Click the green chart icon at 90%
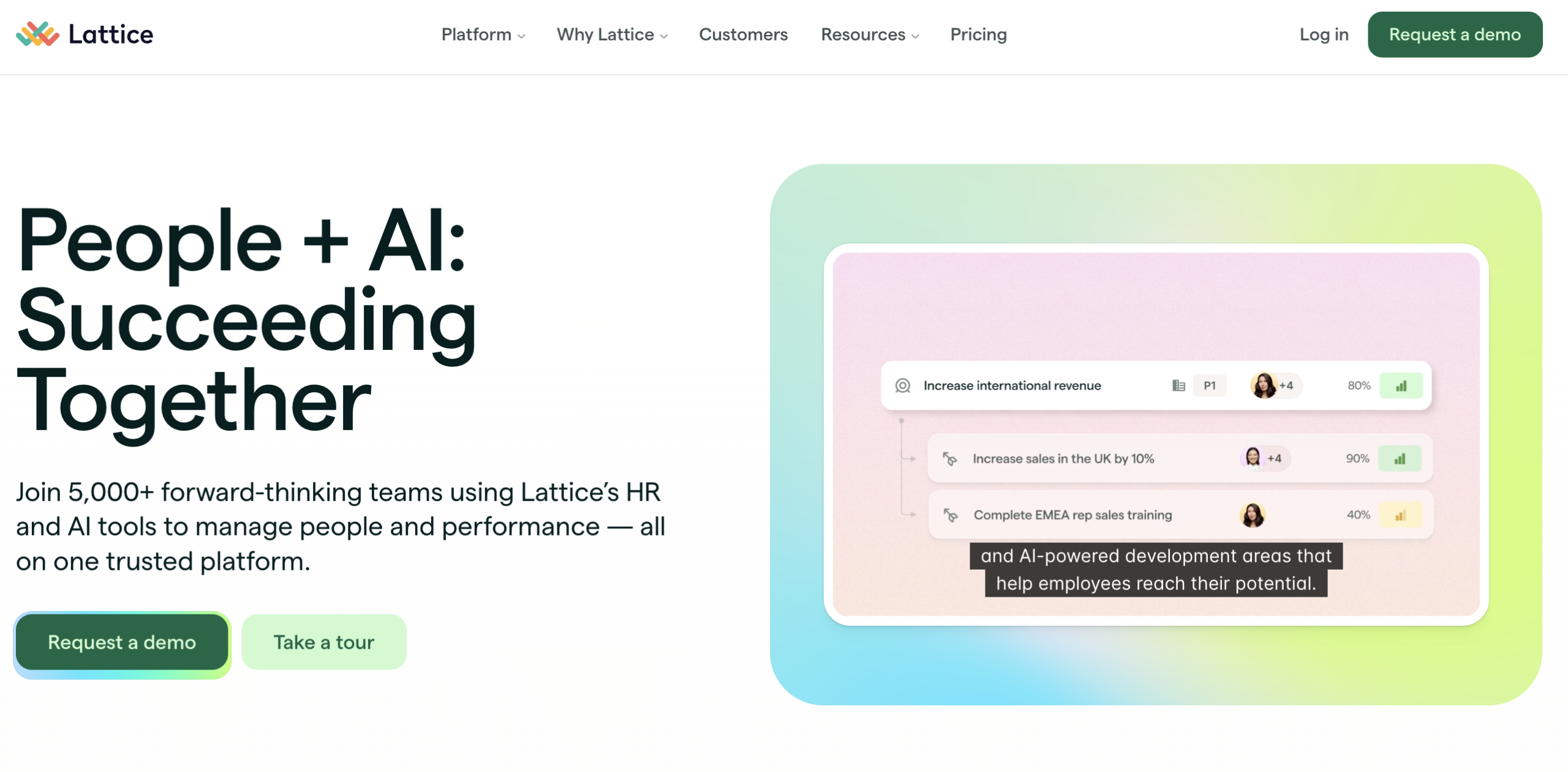The width and height of the screenshot is (1568, 772). (x=1400, y=458)
